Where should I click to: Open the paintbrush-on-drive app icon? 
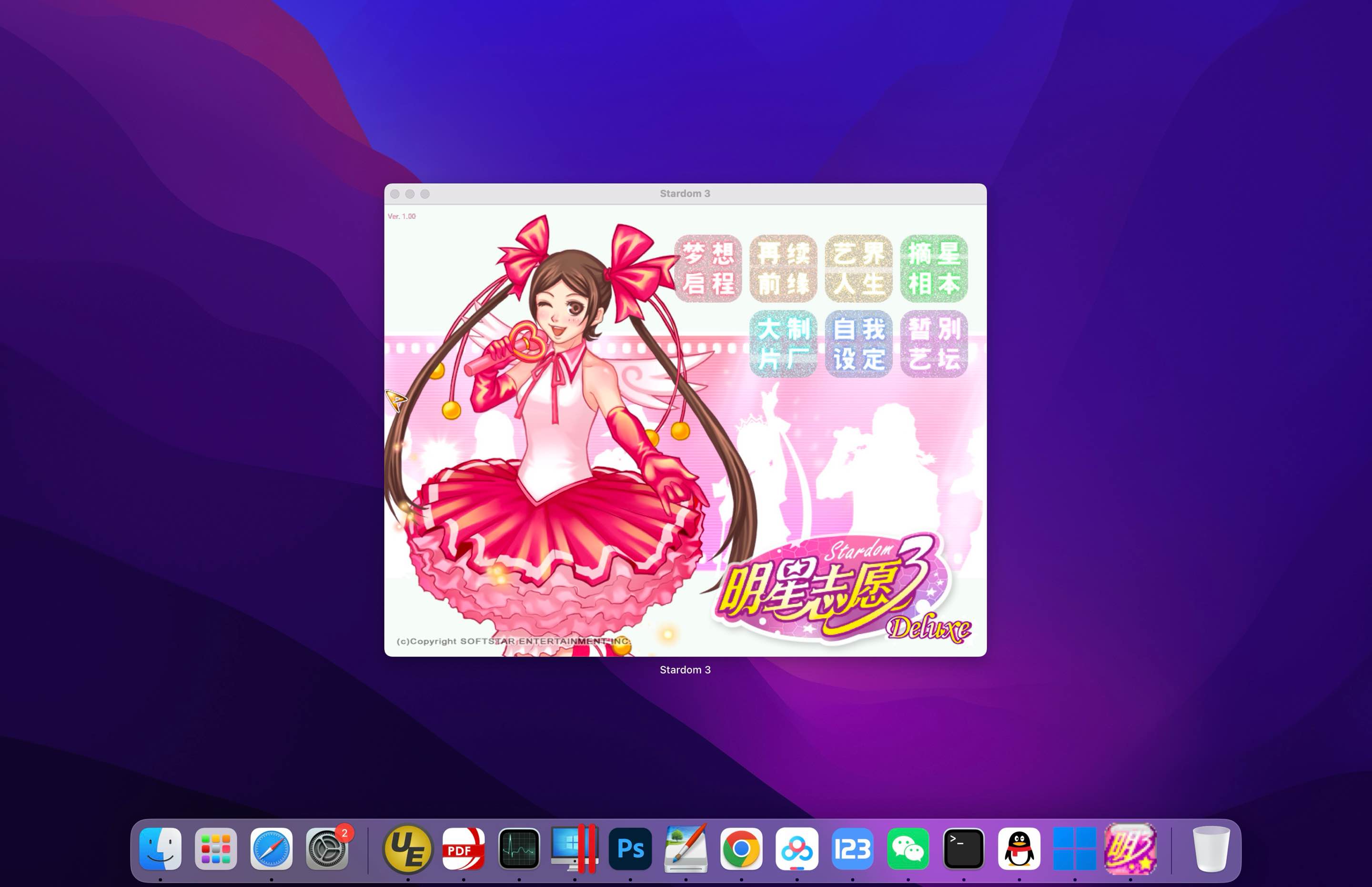coord(686,849)
